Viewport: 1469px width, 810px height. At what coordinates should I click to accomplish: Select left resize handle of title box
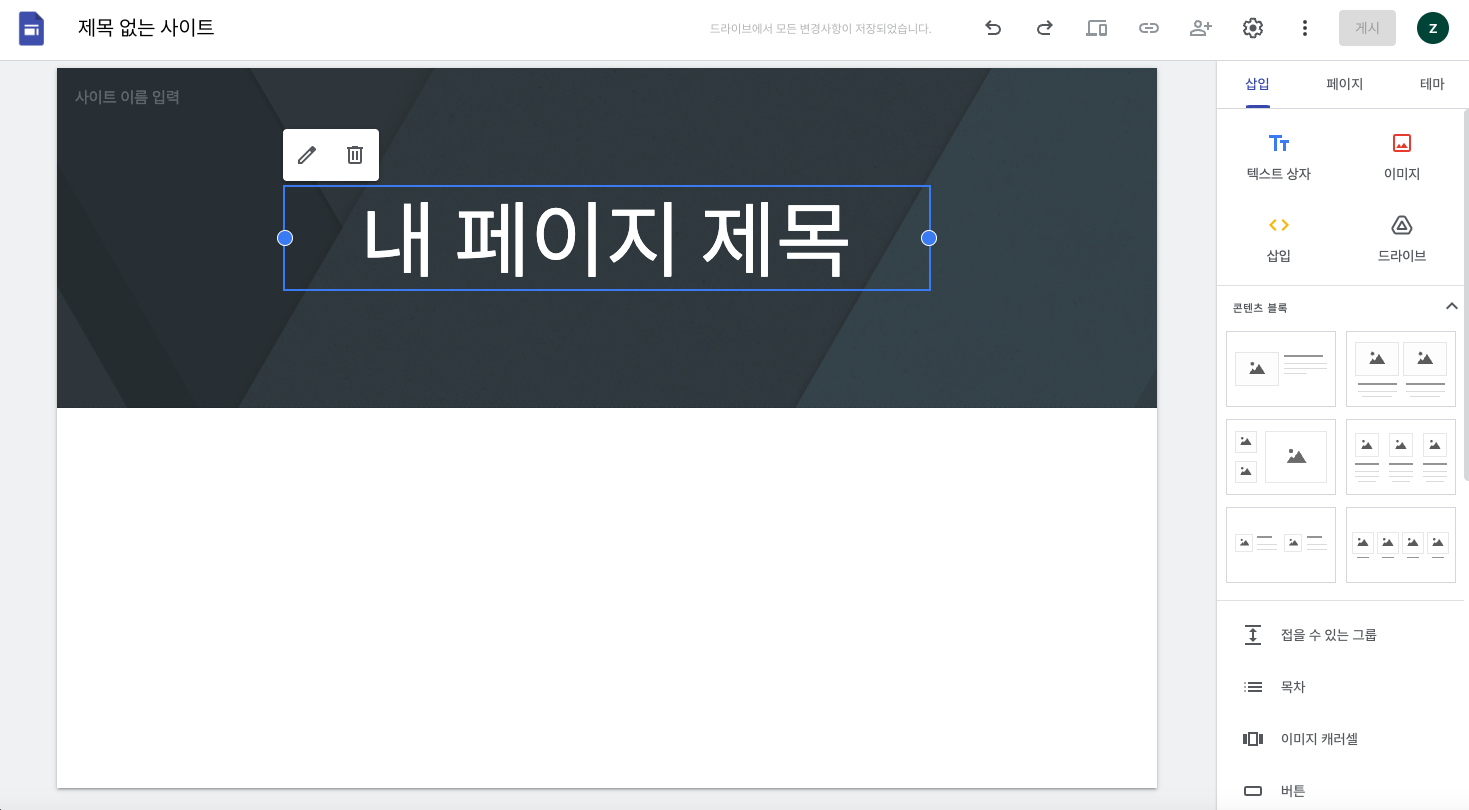coord(285,238)
